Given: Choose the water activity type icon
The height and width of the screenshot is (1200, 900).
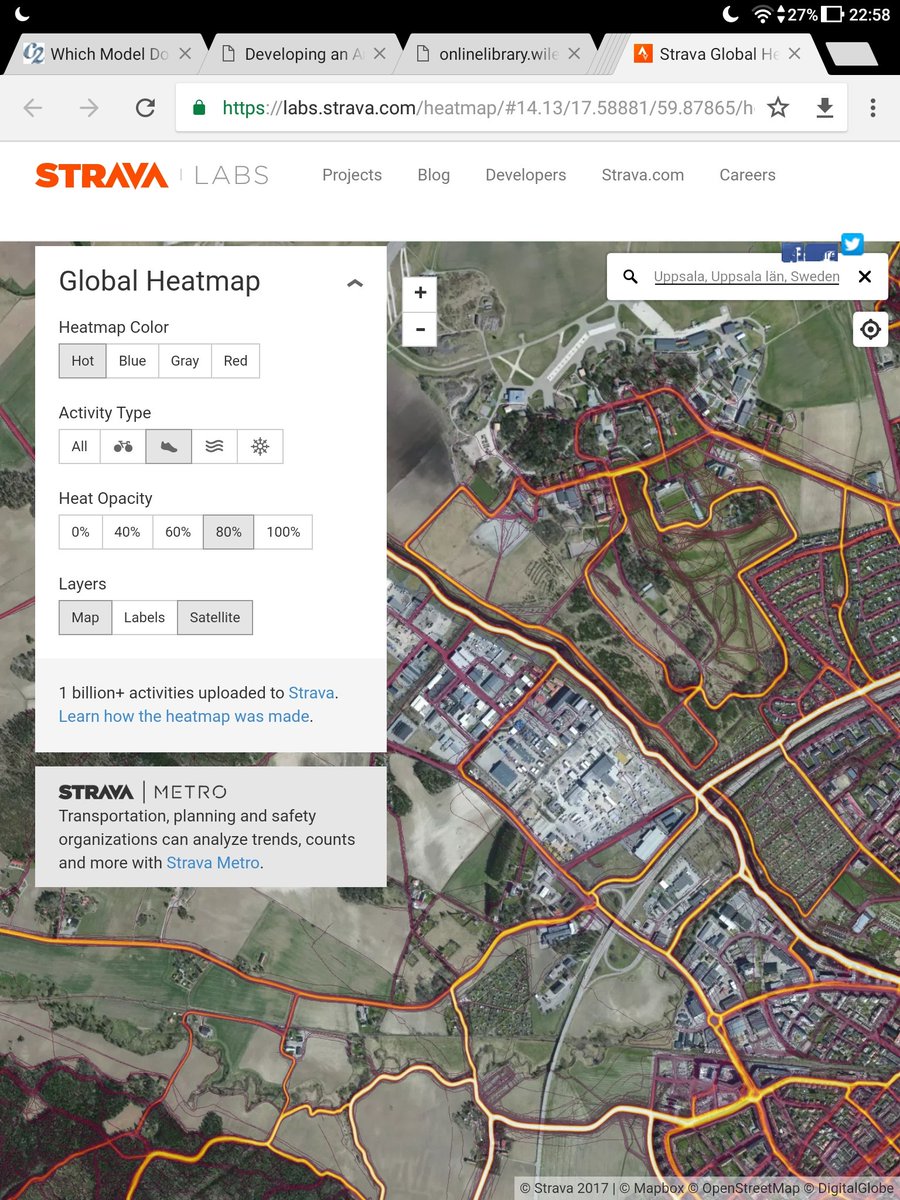Looking at the screenshot, I should click(214, 447).
